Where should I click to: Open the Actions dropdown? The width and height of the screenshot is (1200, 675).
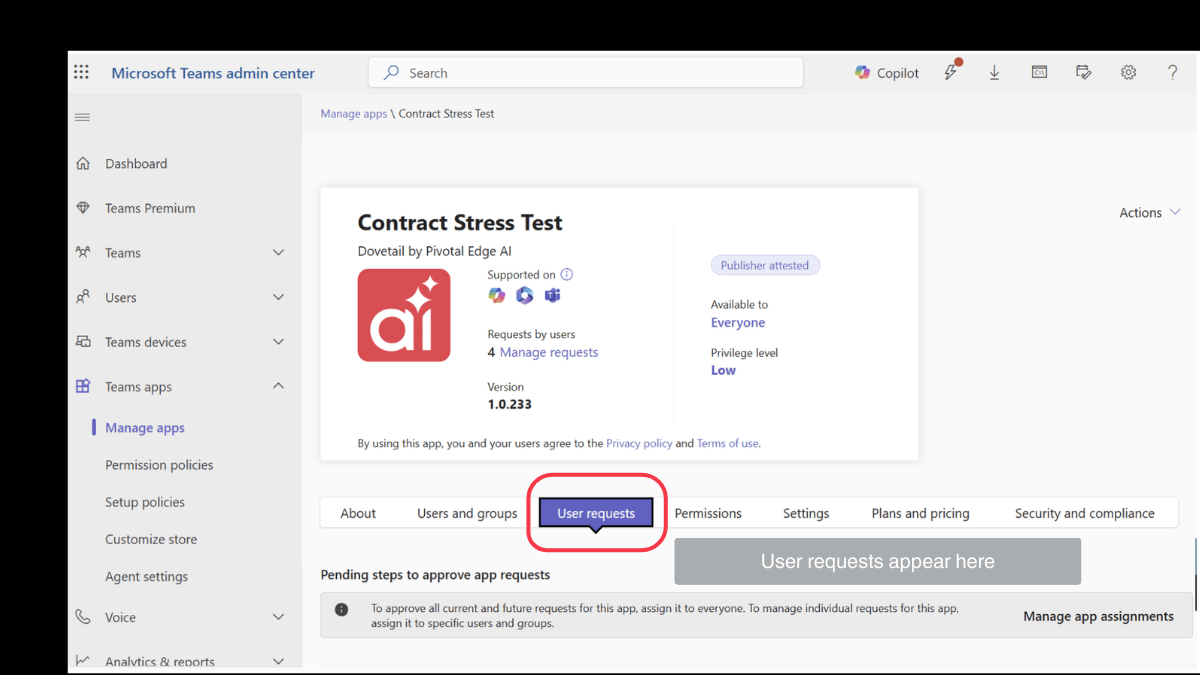(1149, 212)
